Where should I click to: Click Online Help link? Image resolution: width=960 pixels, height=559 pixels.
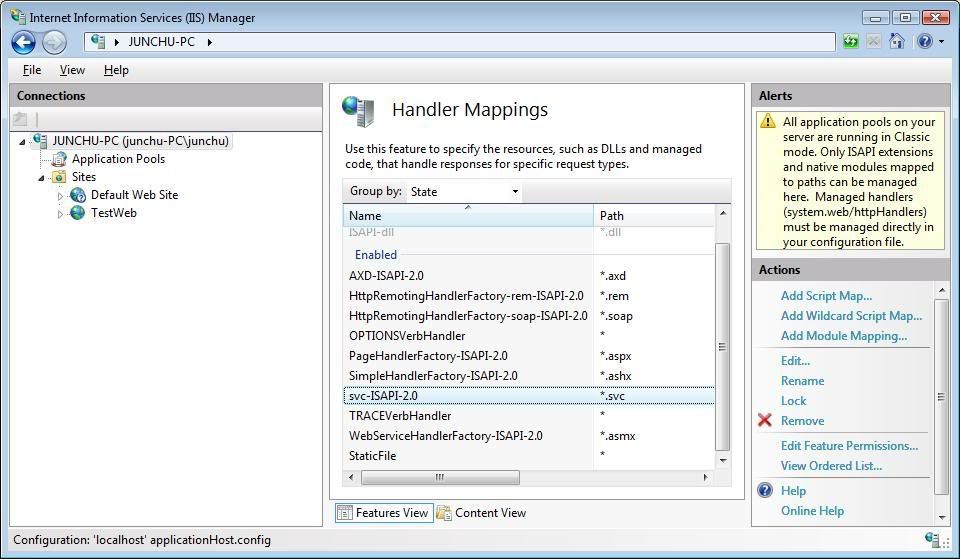click(812, 511)
